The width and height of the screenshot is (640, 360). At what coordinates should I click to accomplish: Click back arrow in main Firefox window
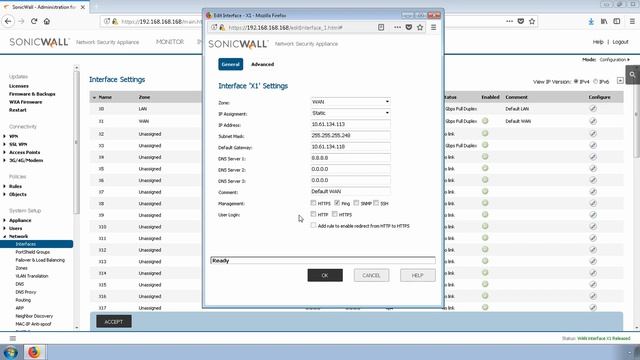(x=9, y=21)
